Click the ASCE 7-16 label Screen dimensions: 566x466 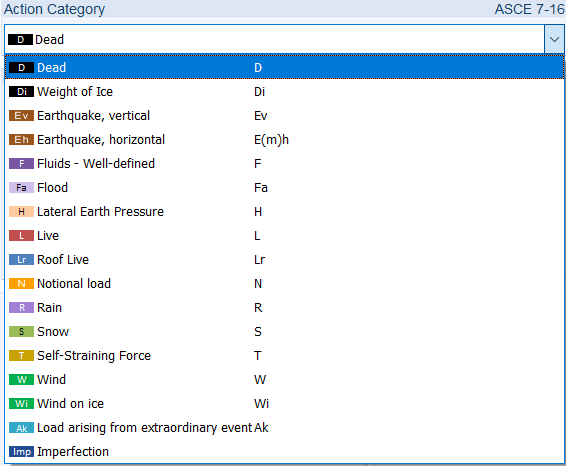[530, 9]
